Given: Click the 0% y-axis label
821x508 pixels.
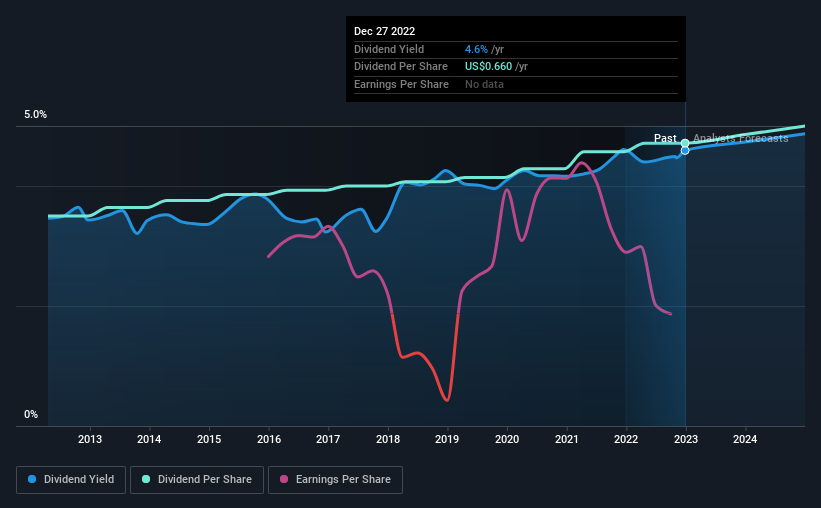Looking at the screenshot, I should coord(31,414).
